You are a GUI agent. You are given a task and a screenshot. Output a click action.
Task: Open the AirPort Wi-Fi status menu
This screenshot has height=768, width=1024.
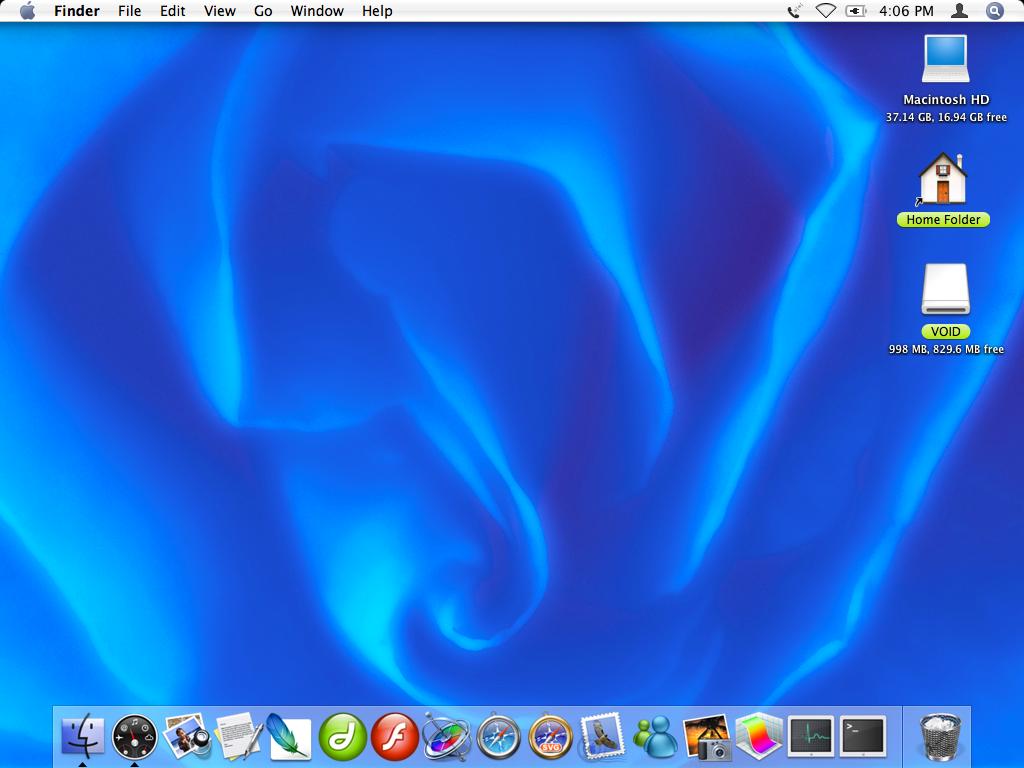(825, 11)
